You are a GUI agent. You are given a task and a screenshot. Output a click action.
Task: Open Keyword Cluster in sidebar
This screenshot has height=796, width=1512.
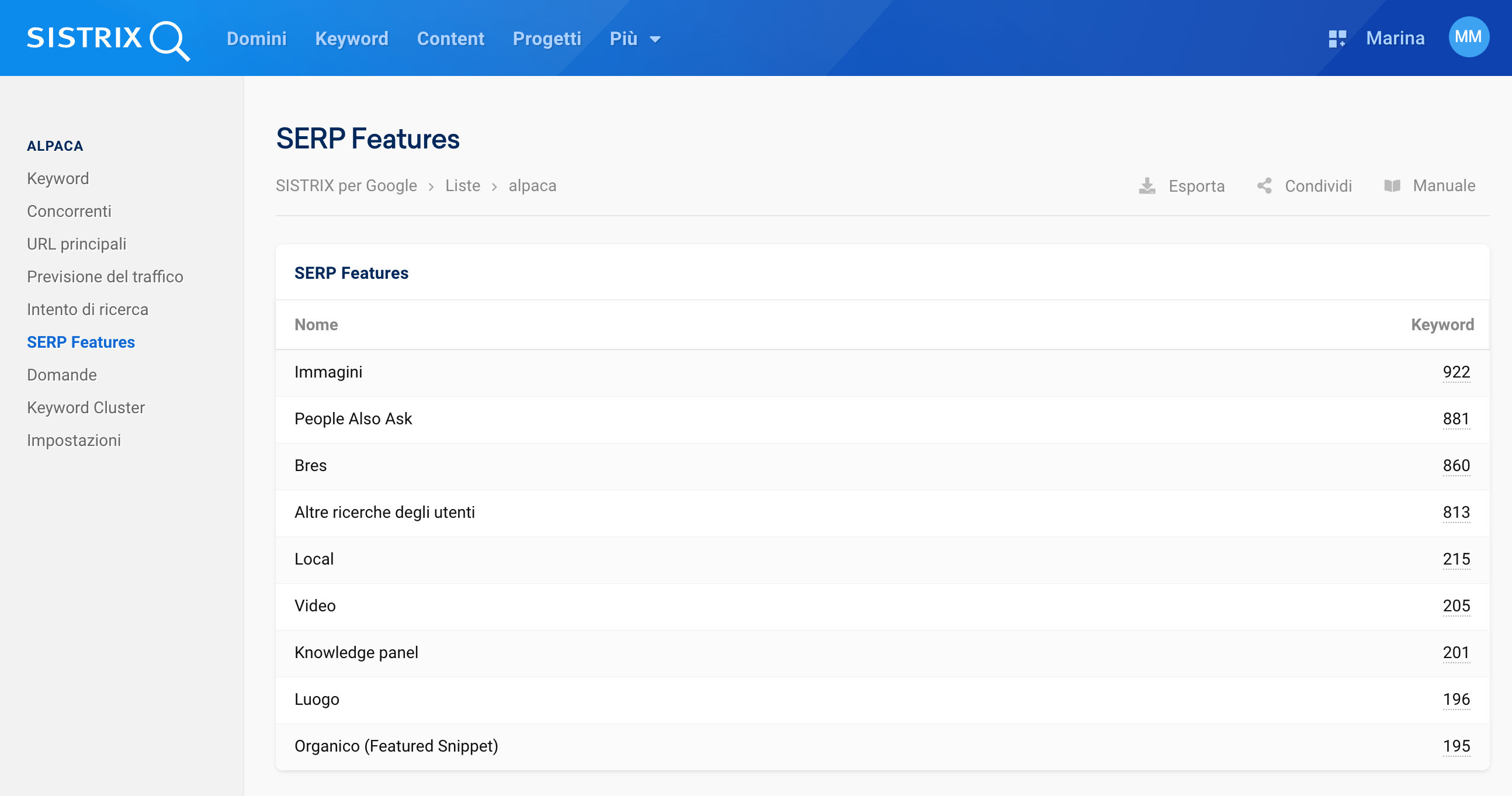86,407
